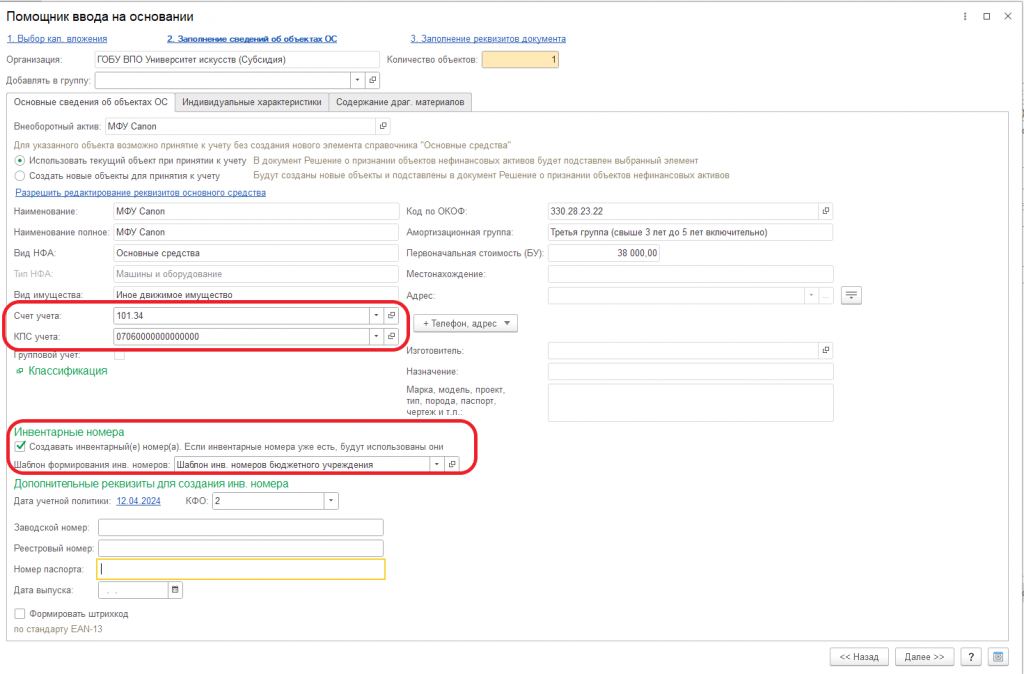
Task: Expand the Счет учета dropdown arrow
Action: (377, 315)
